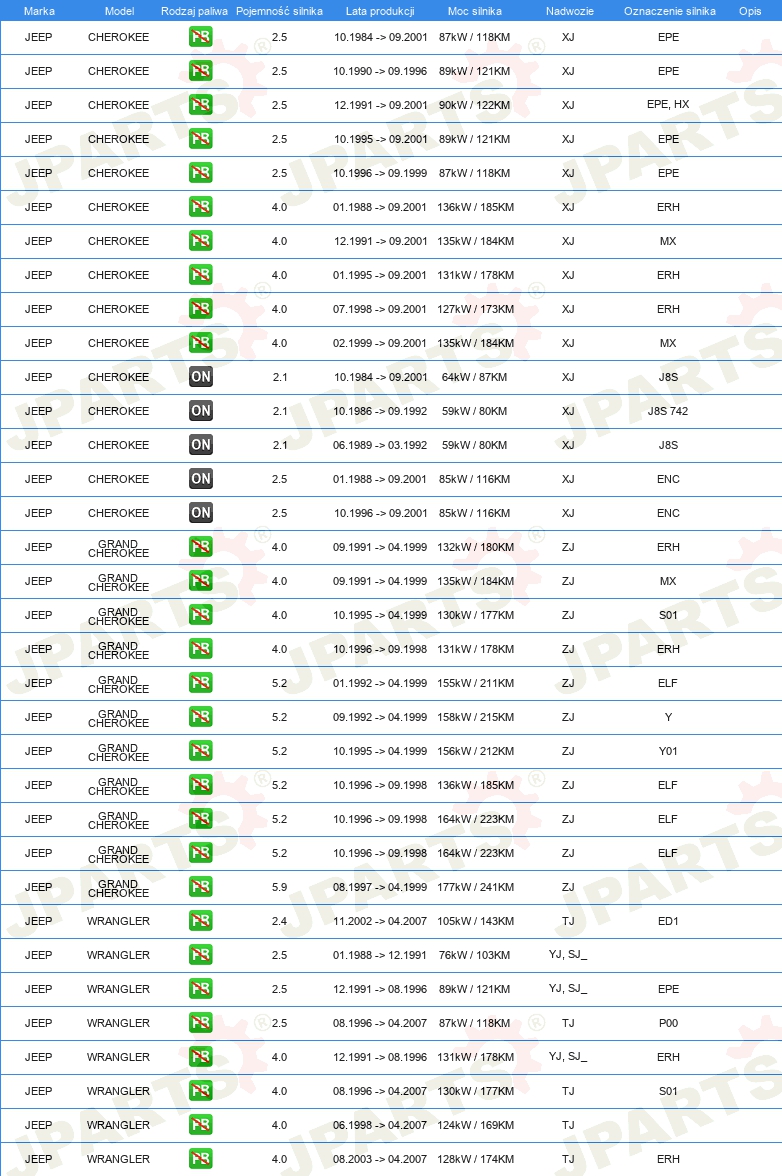This screenshot has height=1176, width=782.
Task: Click the 'Model' column header
Action: point(119,11)
